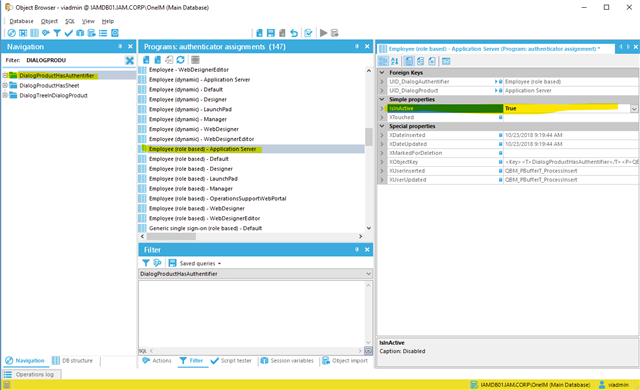Viewport: 640px width, 390px height.
Task: Click the grid view icon in assignments toolbar
Action: [x=196, y=60]
